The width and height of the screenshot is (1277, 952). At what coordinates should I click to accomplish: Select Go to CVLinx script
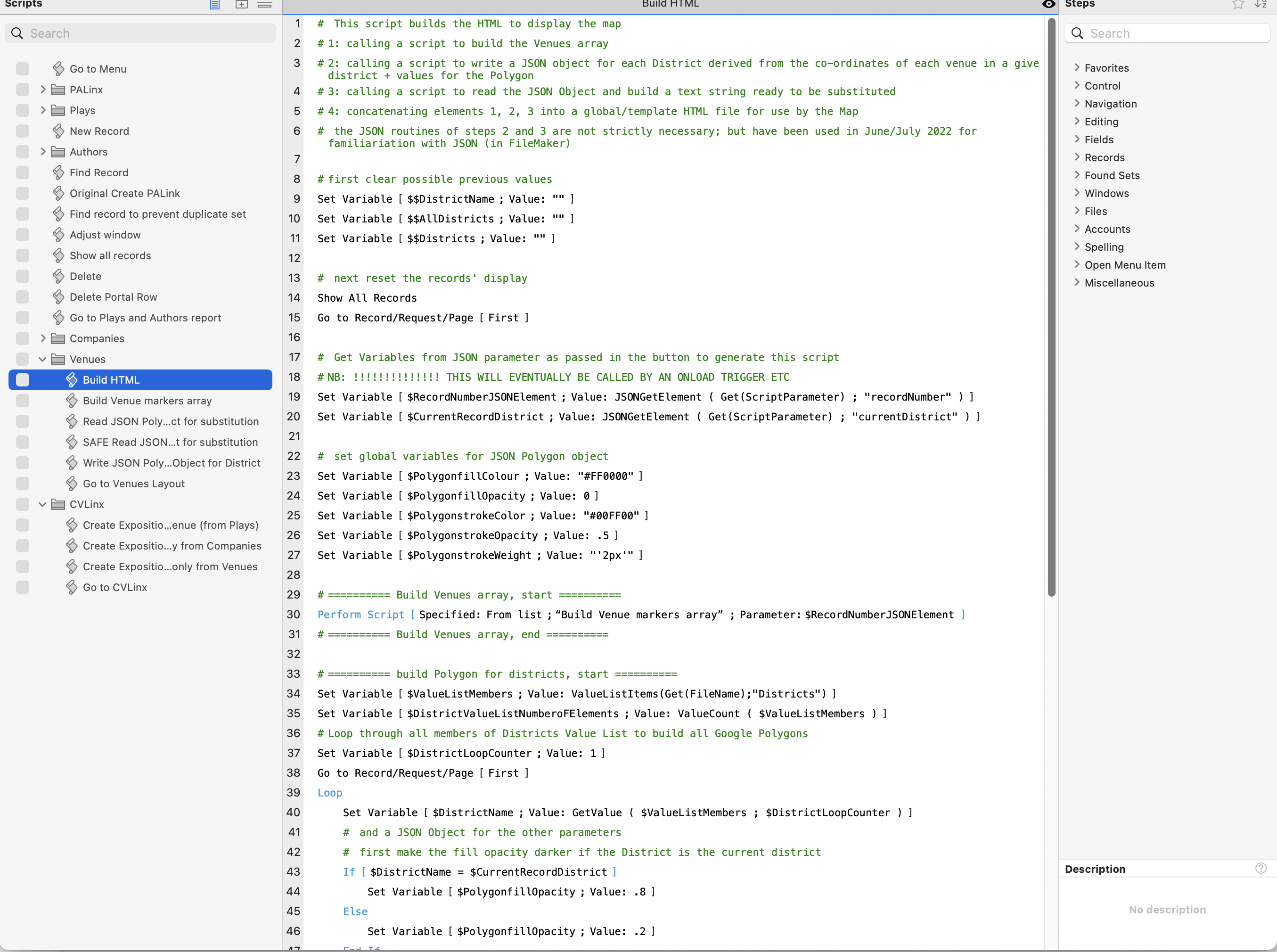pos(115,588)
